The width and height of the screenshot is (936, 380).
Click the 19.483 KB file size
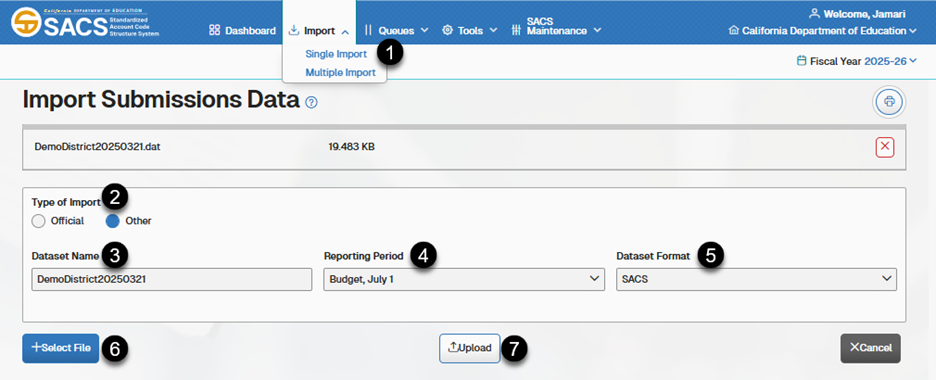[352, 146]
